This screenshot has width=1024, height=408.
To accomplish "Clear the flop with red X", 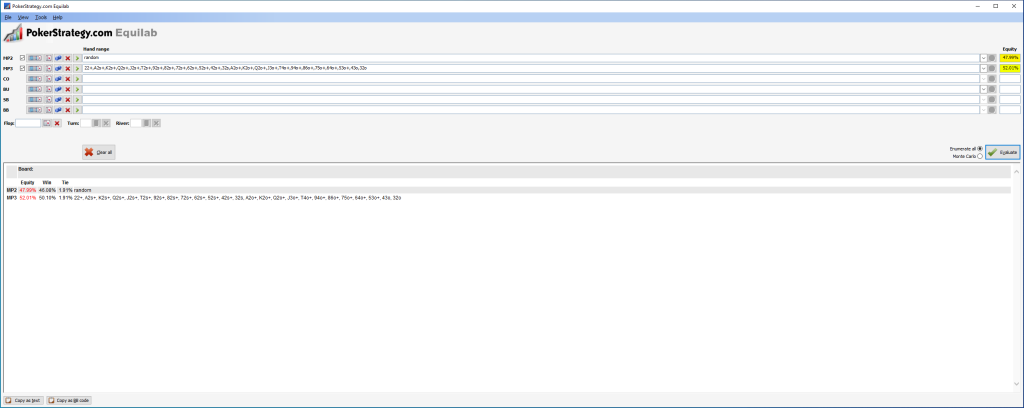I will coord(57,123).
